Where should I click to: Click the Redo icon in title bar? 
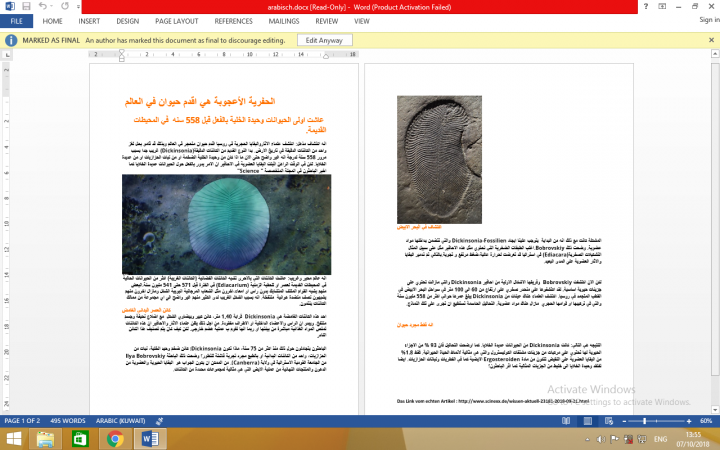click(x=65, y=6)
